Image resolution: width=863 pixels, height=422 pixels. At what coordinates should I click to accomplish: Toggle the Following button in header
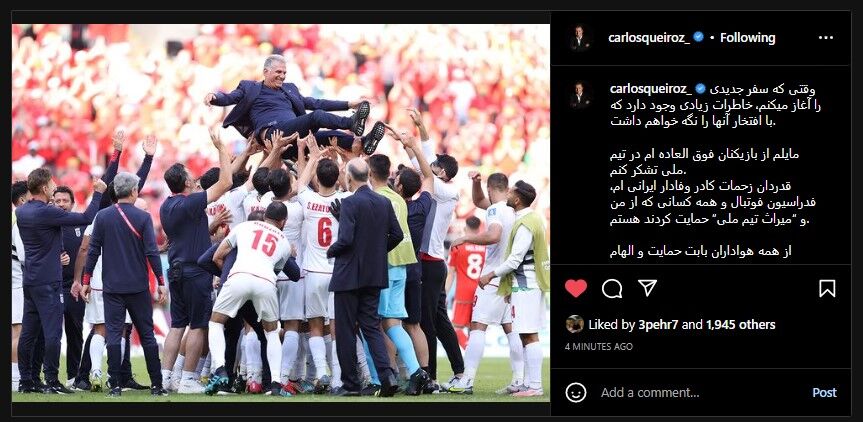click(747, 38)
